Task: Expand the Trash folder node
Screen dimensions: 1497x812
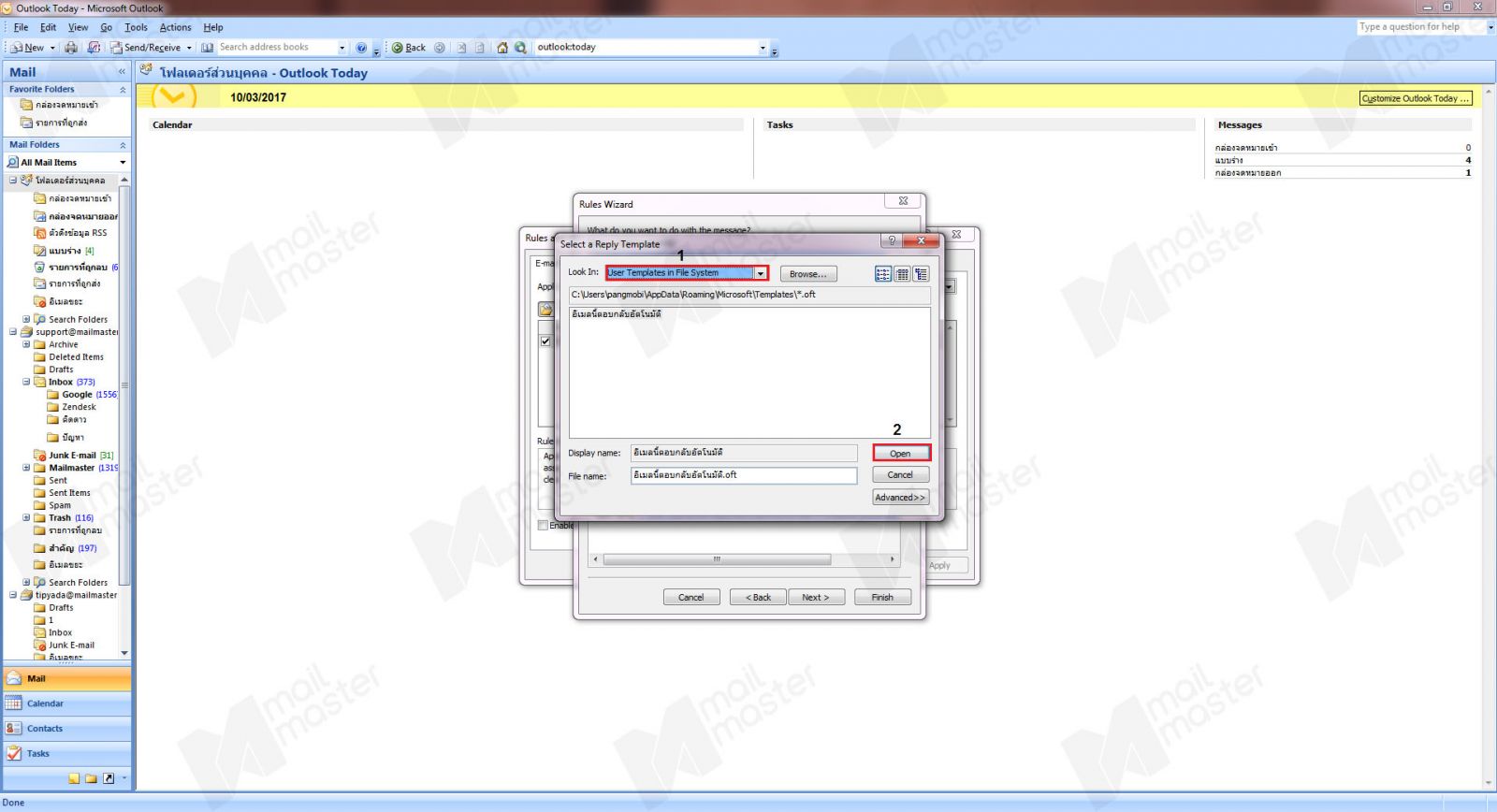Action: tap(26, 517)
